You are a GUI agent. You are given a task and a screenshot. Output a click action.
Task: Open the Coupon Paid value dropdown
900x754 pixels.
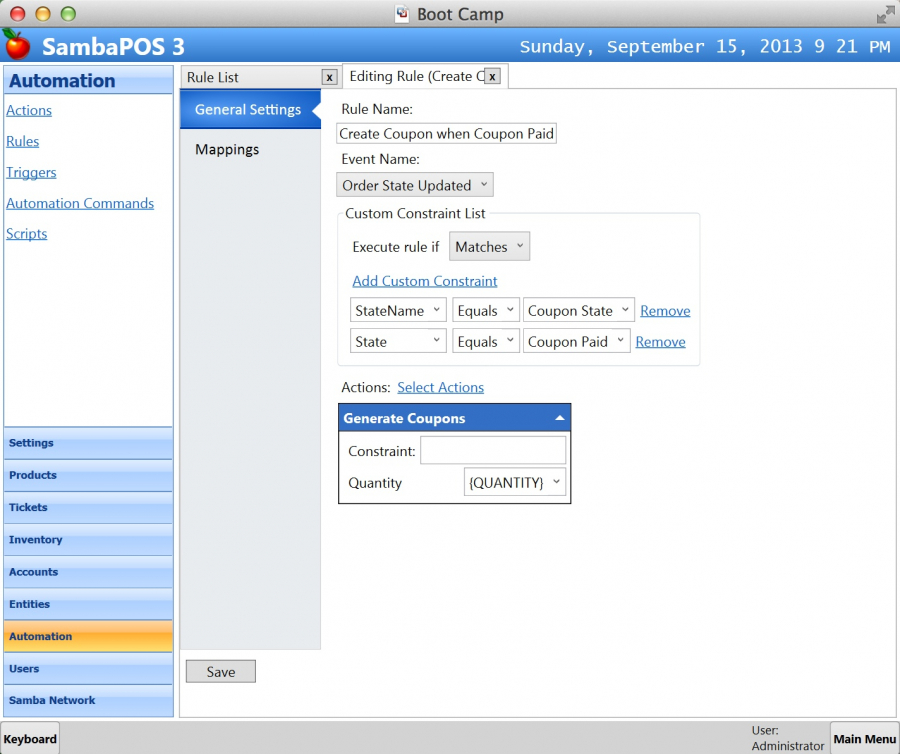pyautogui.click(x=576, y=342)
